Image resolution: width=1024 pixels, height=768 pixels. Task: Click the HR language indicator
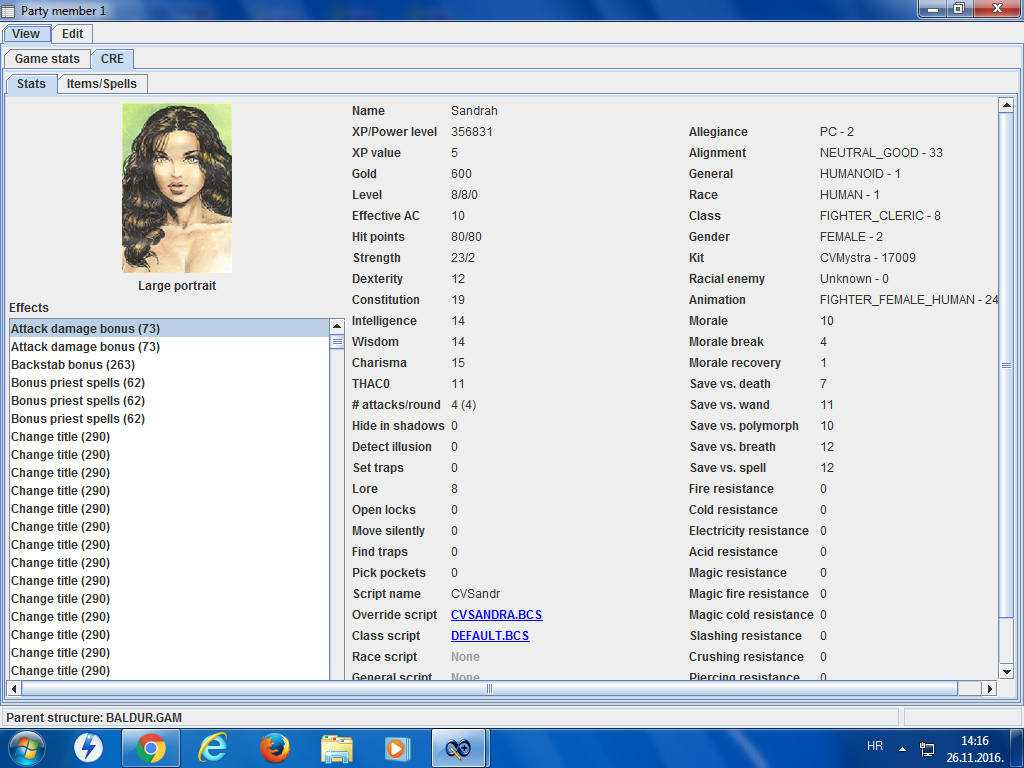875,746
